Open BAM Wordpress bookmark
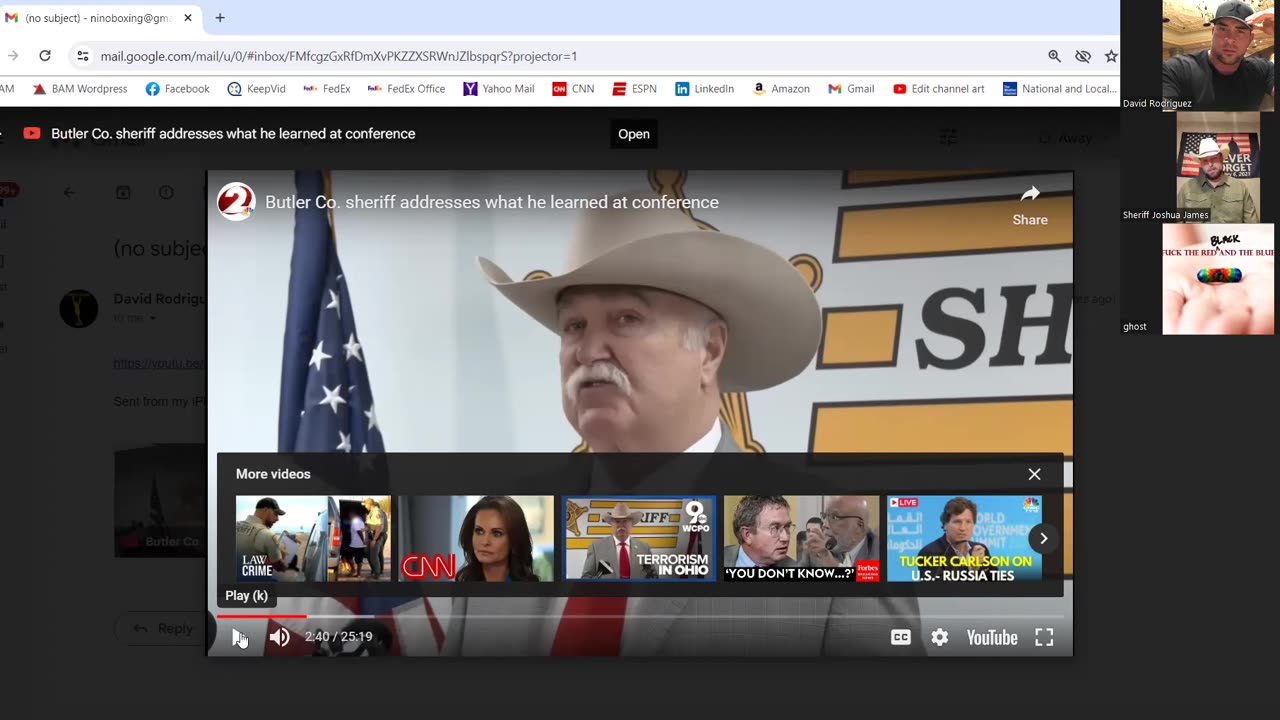Viewport: 1280px width, 720px height. click(x=80, y=89)
